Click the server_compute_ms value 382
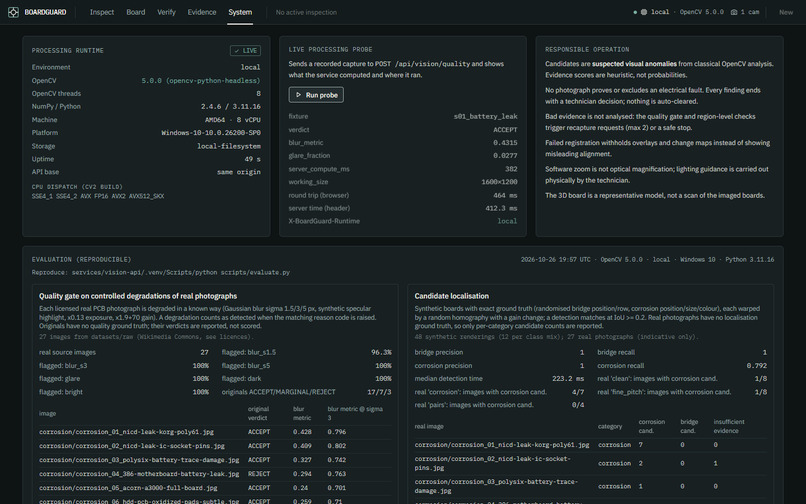The width and height of the screenshot is (806, 504). coord(511,169)
